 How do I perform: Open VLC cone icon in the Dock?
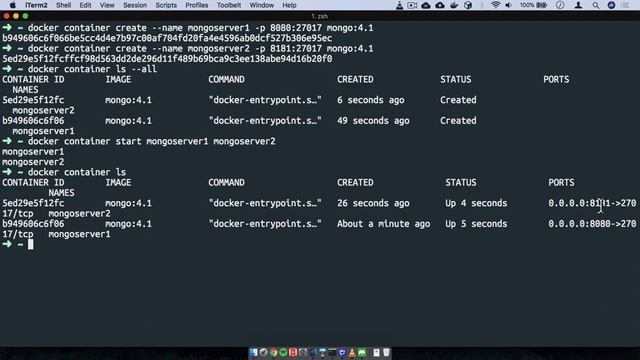click(x=352, y=352)
